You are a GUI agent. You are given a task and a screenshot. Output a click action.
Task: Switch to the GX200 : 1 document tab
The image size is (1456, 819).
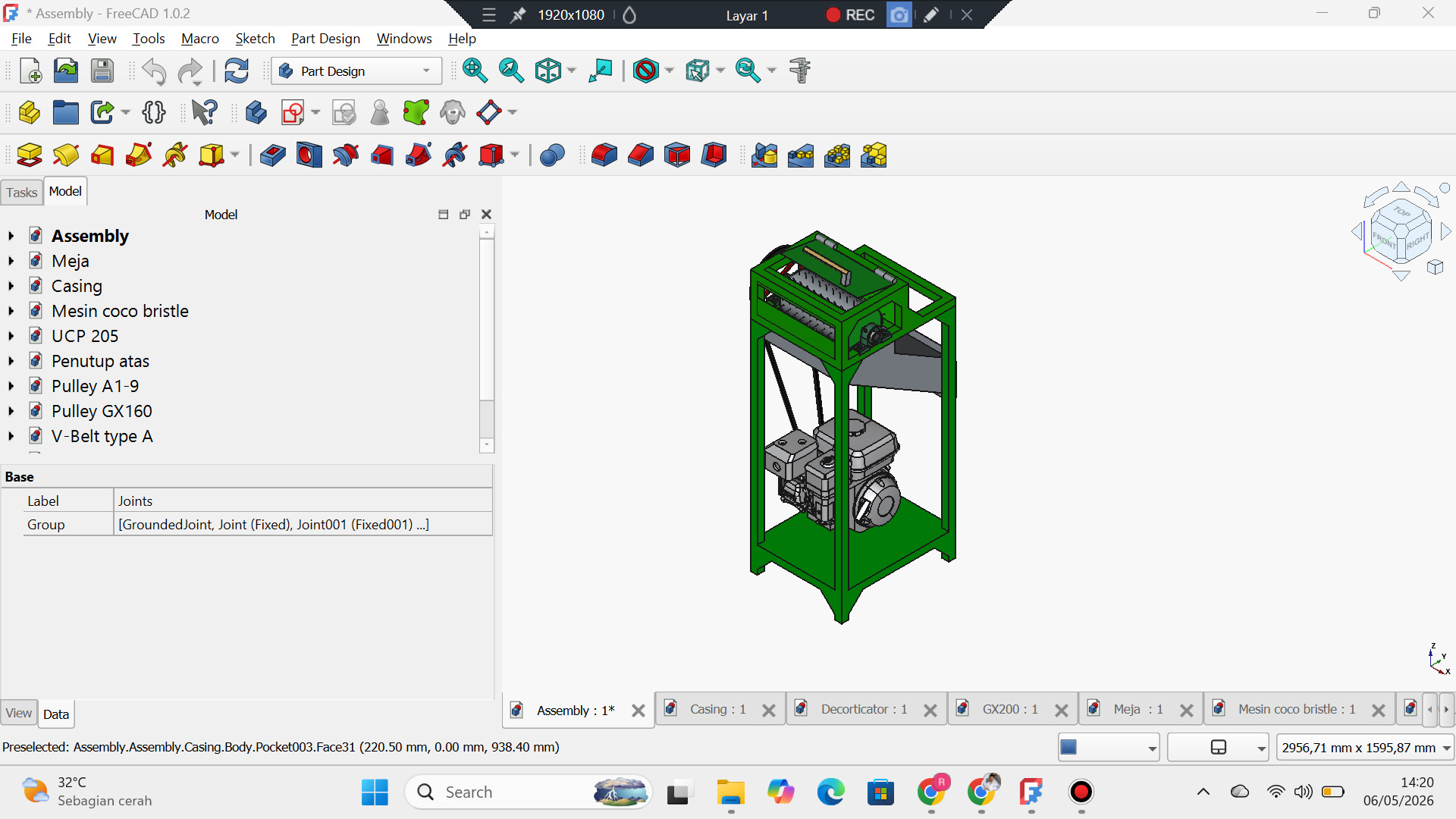(x=1010, y=709)
